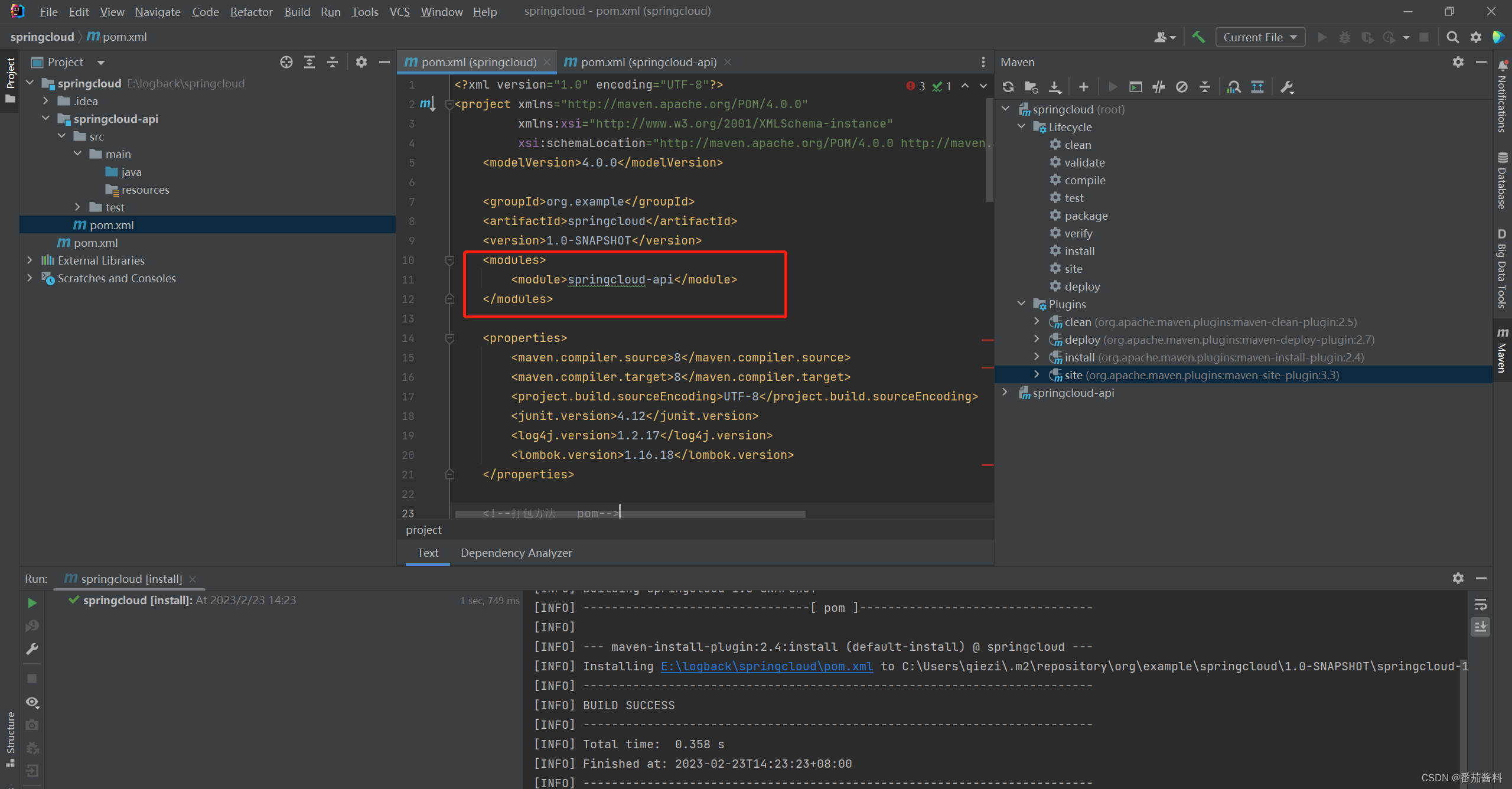
Task: Toggle Skip Tests mode in Maven
Action: point(1181,87)
